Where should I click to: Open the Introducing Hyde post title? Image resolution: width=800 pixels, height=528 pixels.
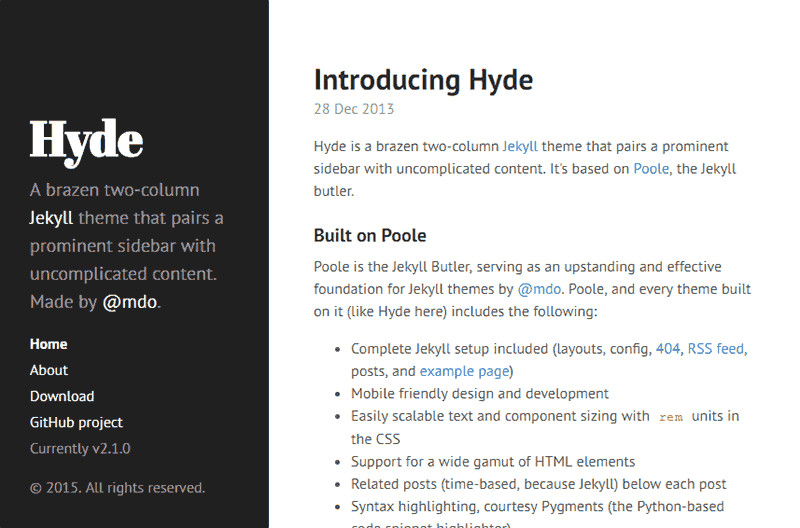click(423, 80)
